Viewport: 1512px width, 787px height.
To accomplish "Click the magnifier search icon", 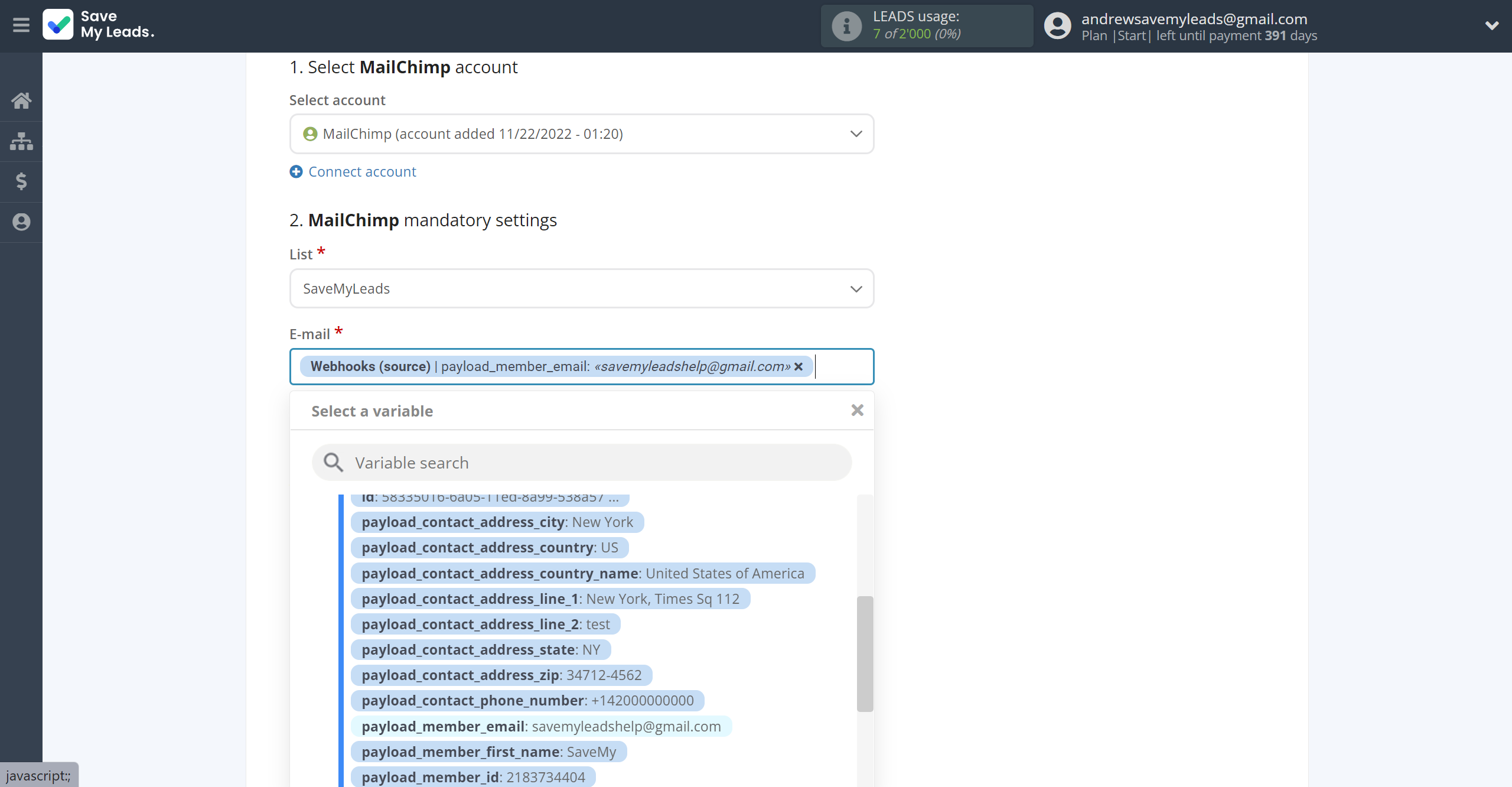I will (333, 463).
